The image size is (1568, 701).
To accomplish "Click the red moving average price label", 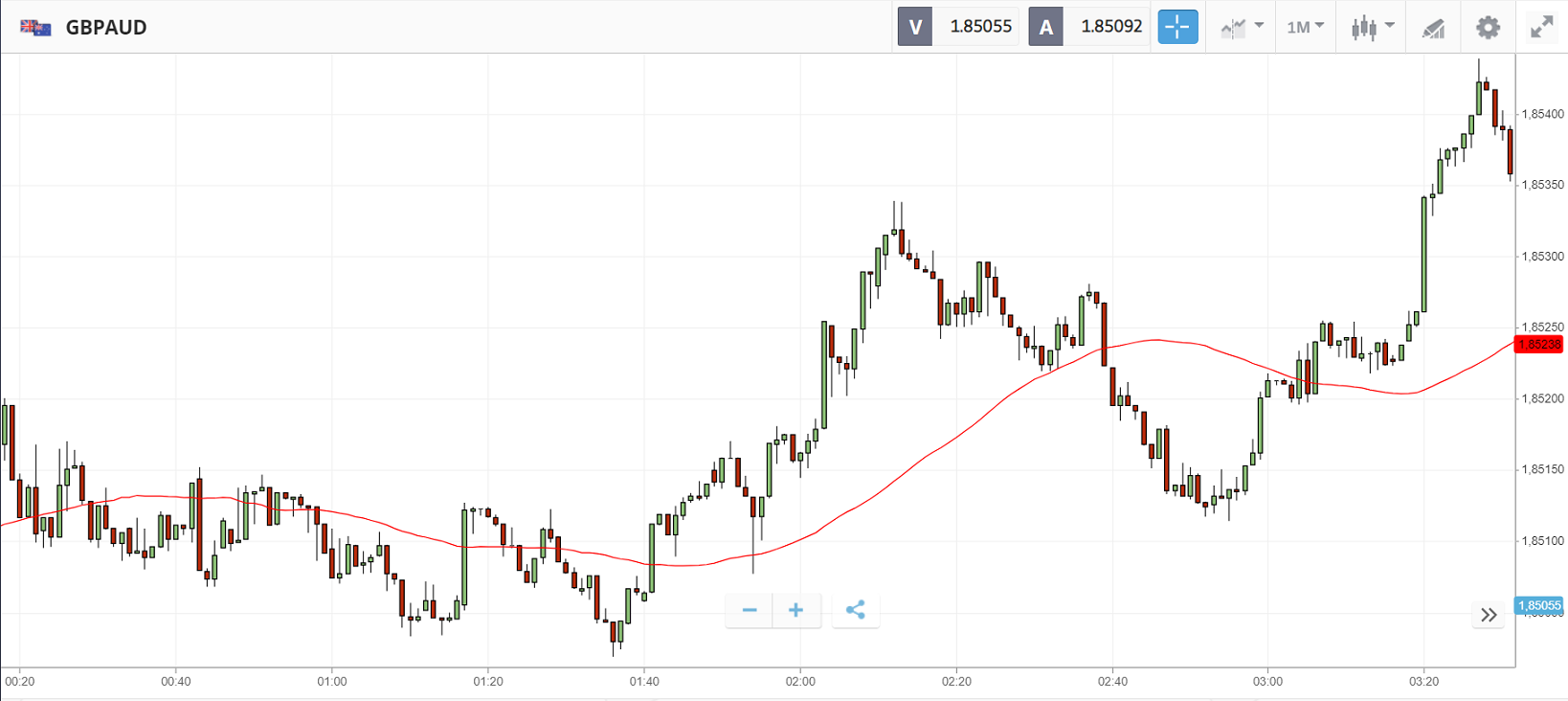I will [x=1538, y=344].
